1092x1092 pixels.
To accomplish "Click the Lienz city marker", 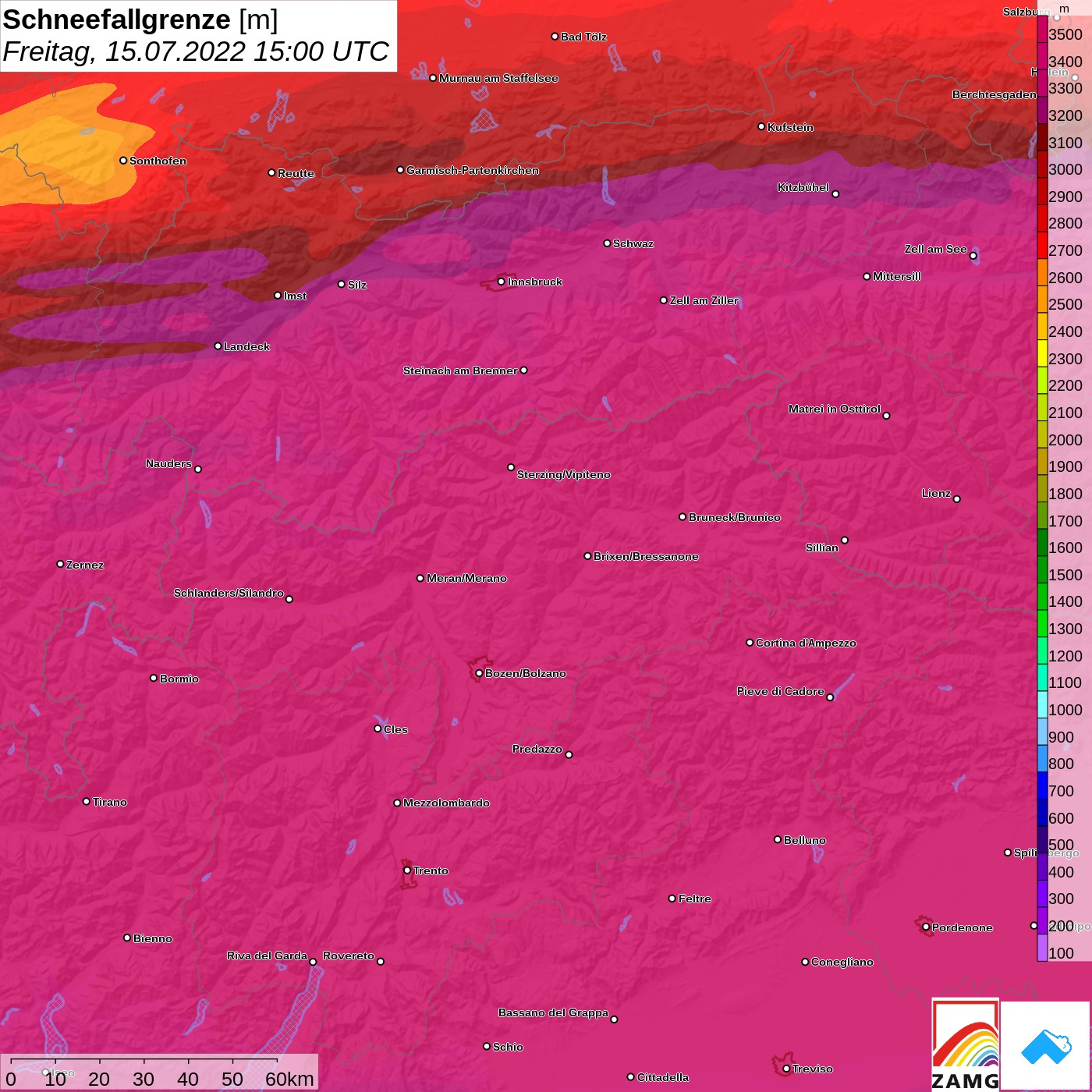I will [x=957, y=498].
